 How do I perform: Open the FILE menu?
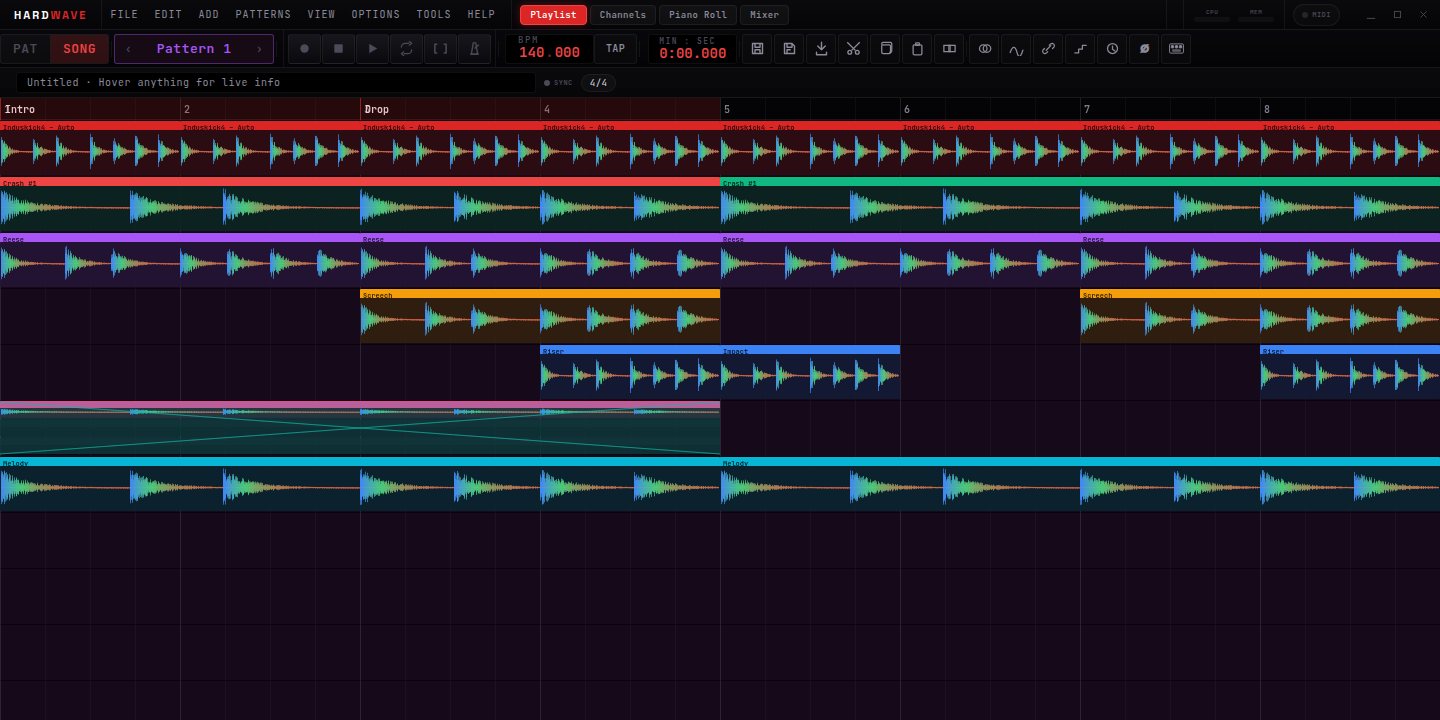[x=124, y=15]
